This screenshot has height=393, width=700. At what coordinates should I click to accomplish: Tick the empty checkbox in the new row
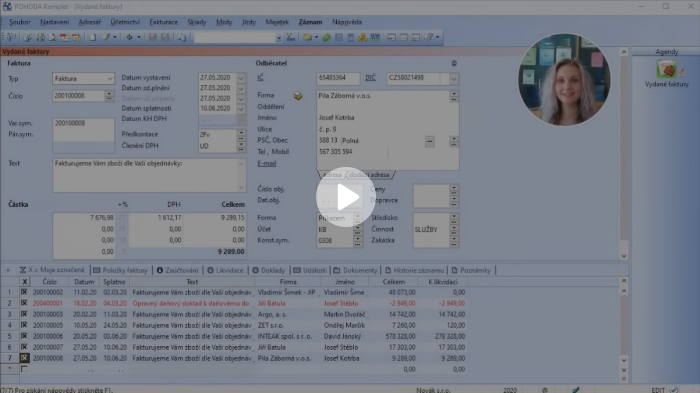(24, 369)
